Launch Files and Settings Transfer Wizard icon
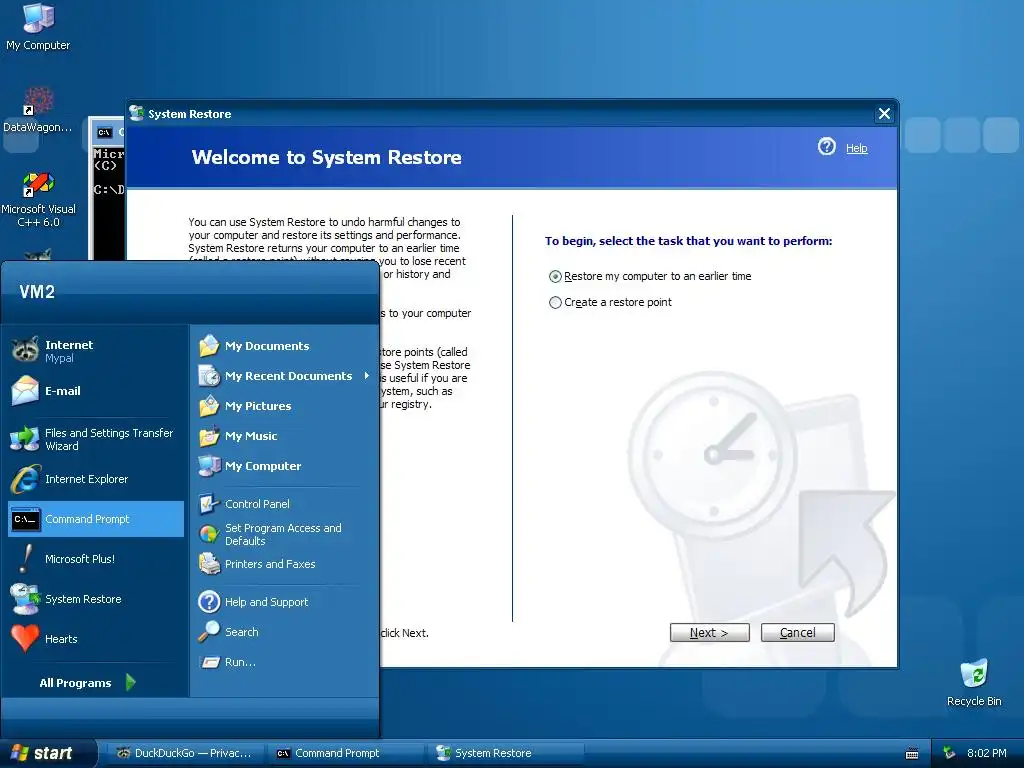The width and height of the screenshot is (1024, 768). pos(25,439)
